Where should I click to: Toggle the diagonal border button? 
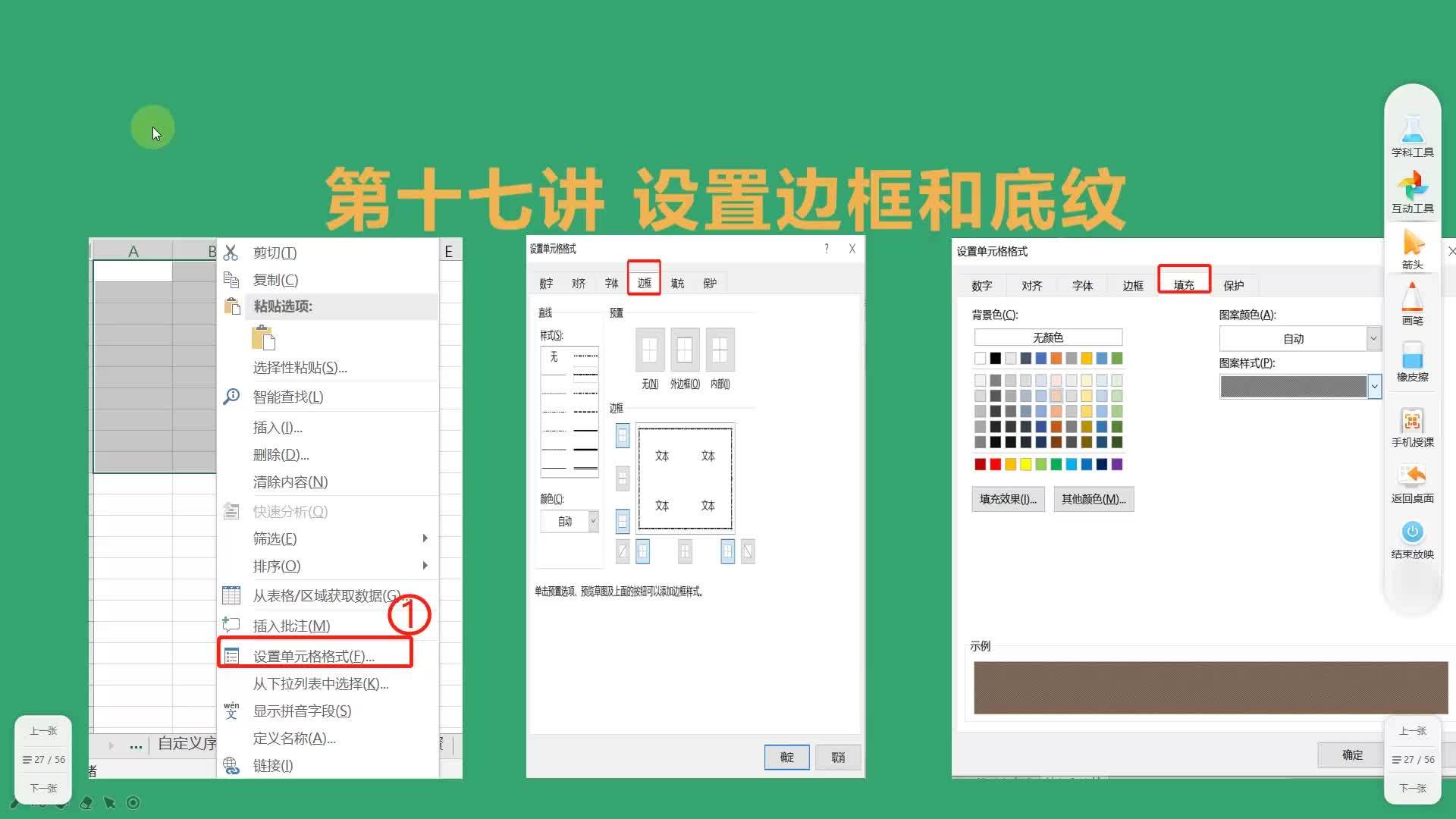tap(622, 551)
